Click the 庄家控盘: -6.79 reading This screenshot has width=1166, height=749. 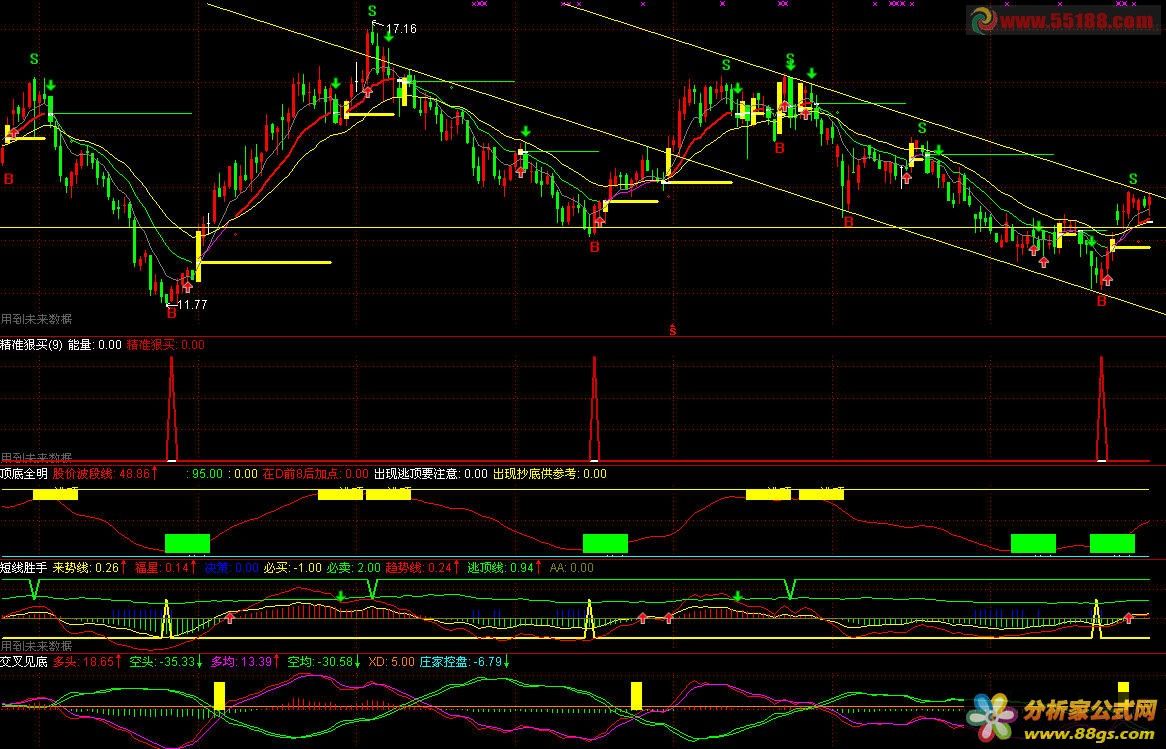click(x=465, y=661)
